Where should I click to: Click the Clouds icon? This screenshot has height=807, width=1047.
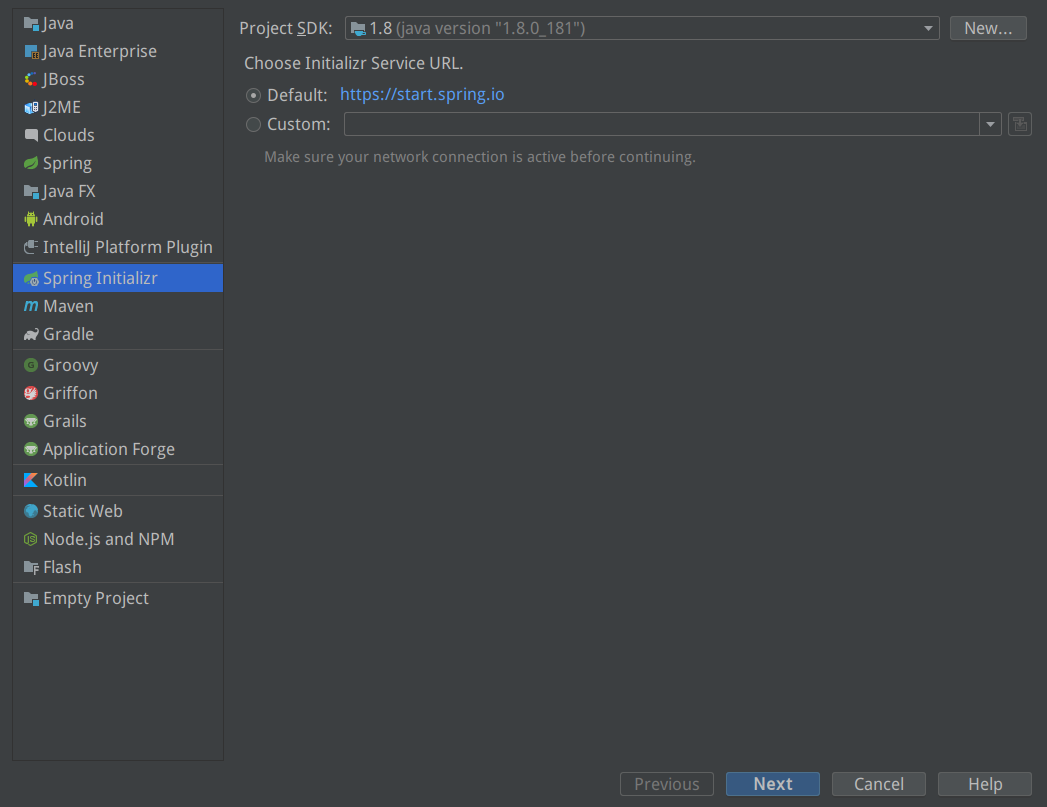(31, 136)
